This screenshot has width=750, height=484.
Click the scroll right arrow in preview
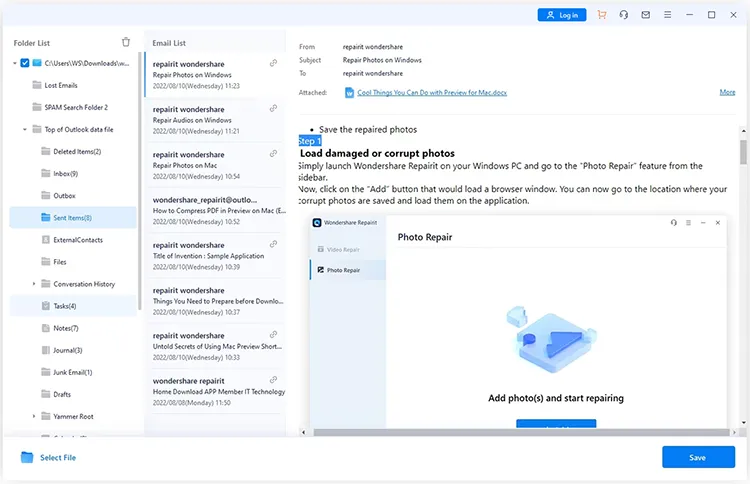(x=734, y=432)
